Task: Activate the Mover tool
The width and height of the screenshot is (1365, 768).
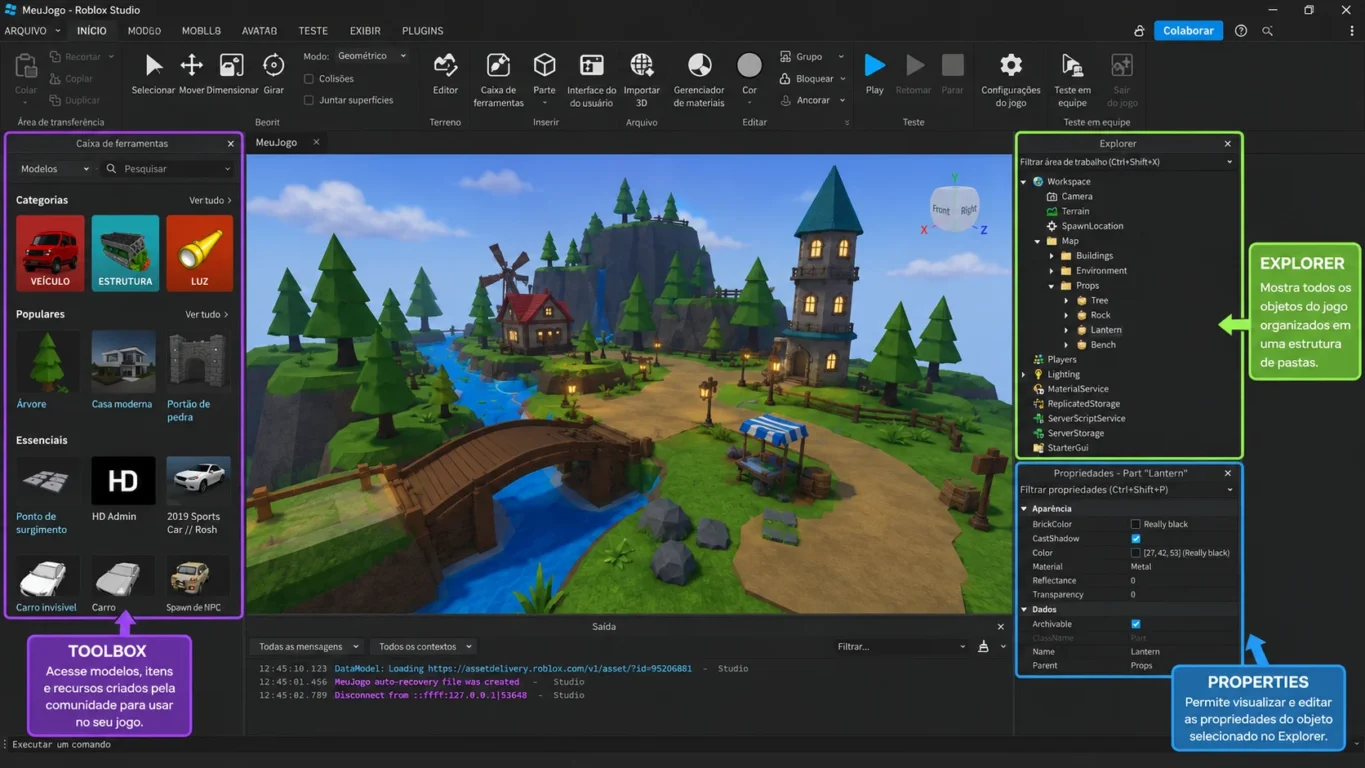Action: tap(191, 74)
